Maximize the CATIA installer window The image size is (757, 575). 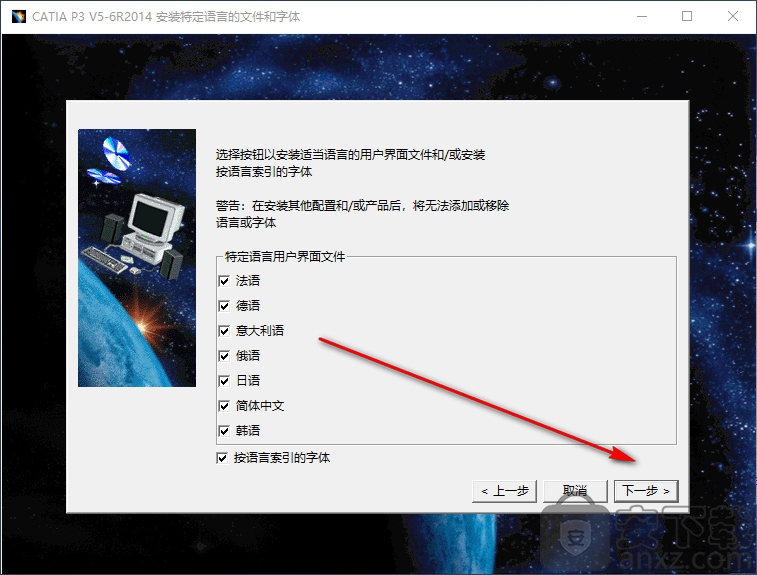coord(687,17)
